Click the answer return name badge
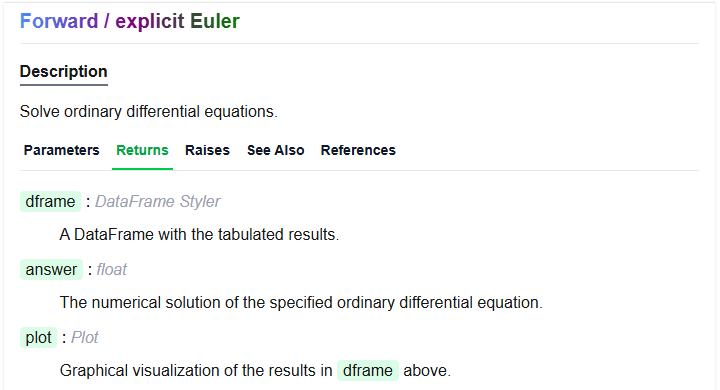Image resolution: width=720 pixels, height=390 pixels. (51, 270)
